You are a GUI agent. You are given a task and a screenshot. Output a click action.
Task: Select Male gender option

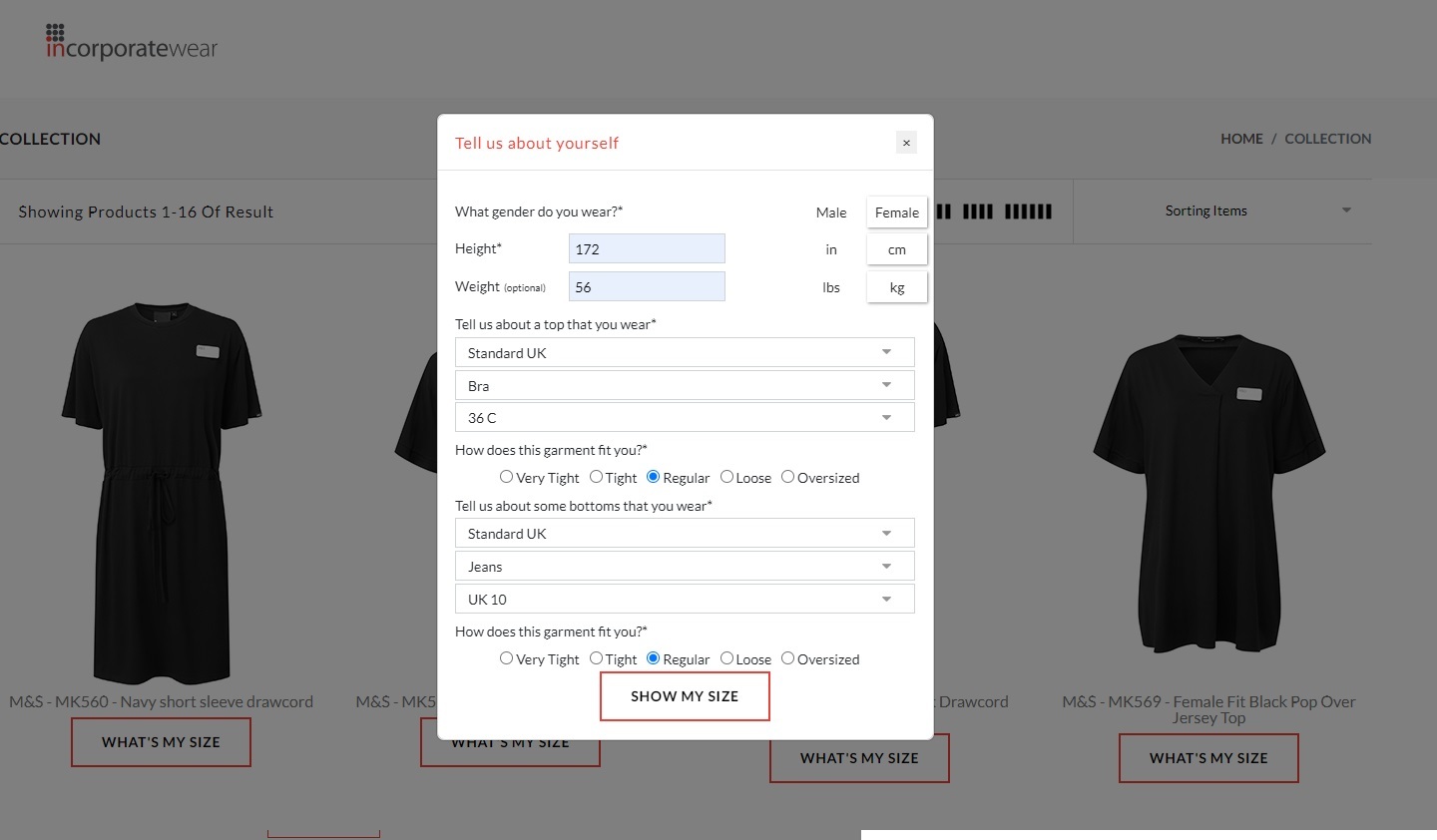pos(830,212)
